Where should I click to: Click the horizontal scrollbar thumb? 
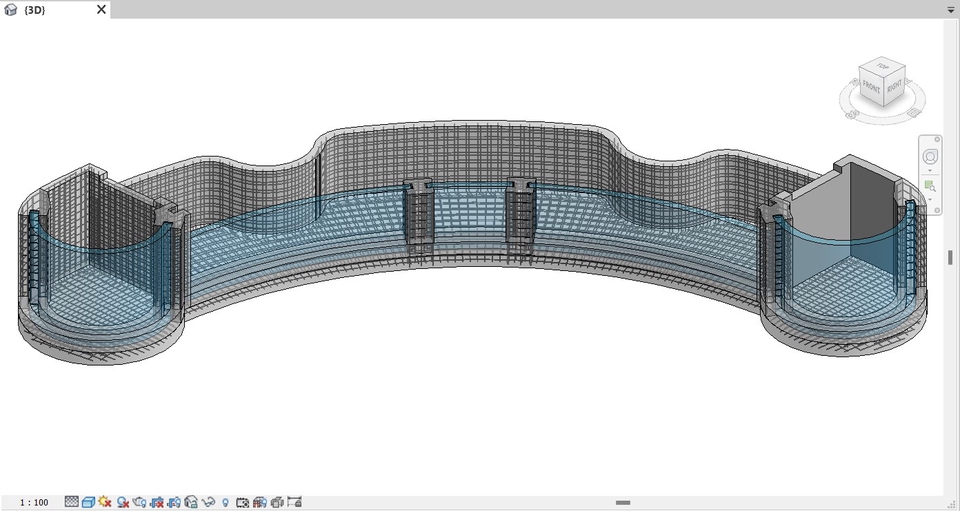point(623,502)
